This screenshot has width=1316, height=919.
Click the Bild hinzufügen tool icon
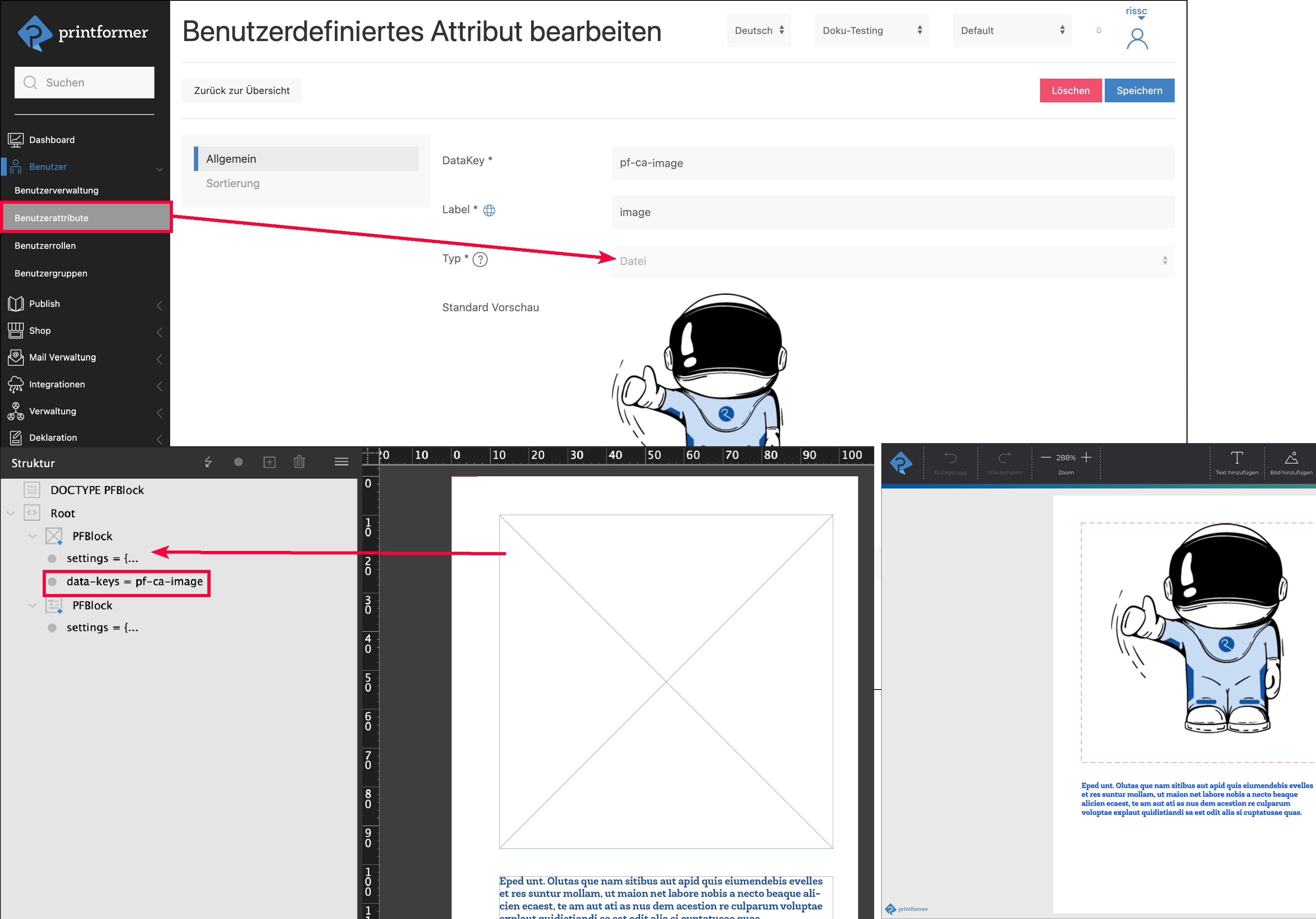click(x=1291, y=458)
